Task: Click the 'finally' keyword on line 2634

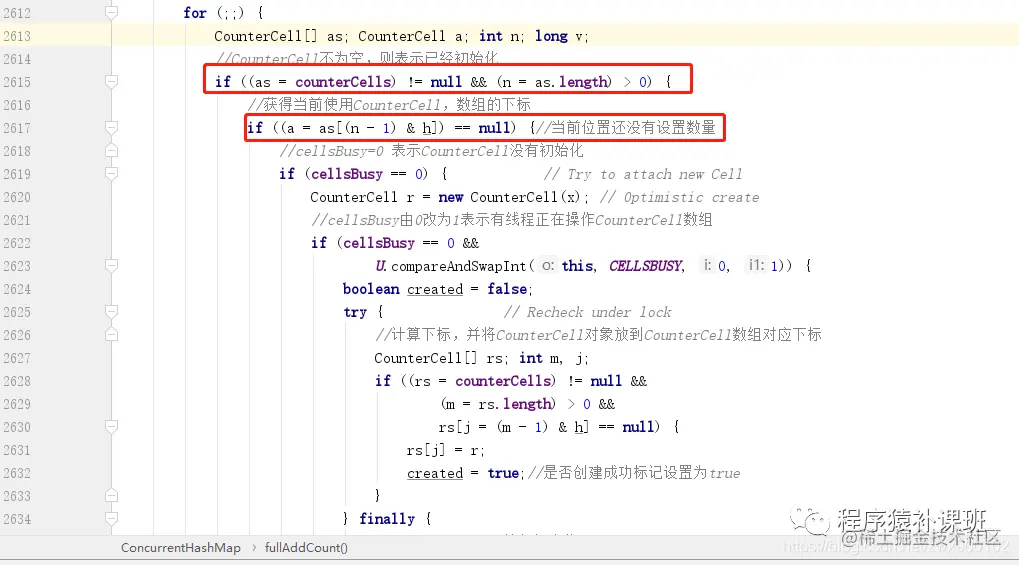Action: [387, 519]
